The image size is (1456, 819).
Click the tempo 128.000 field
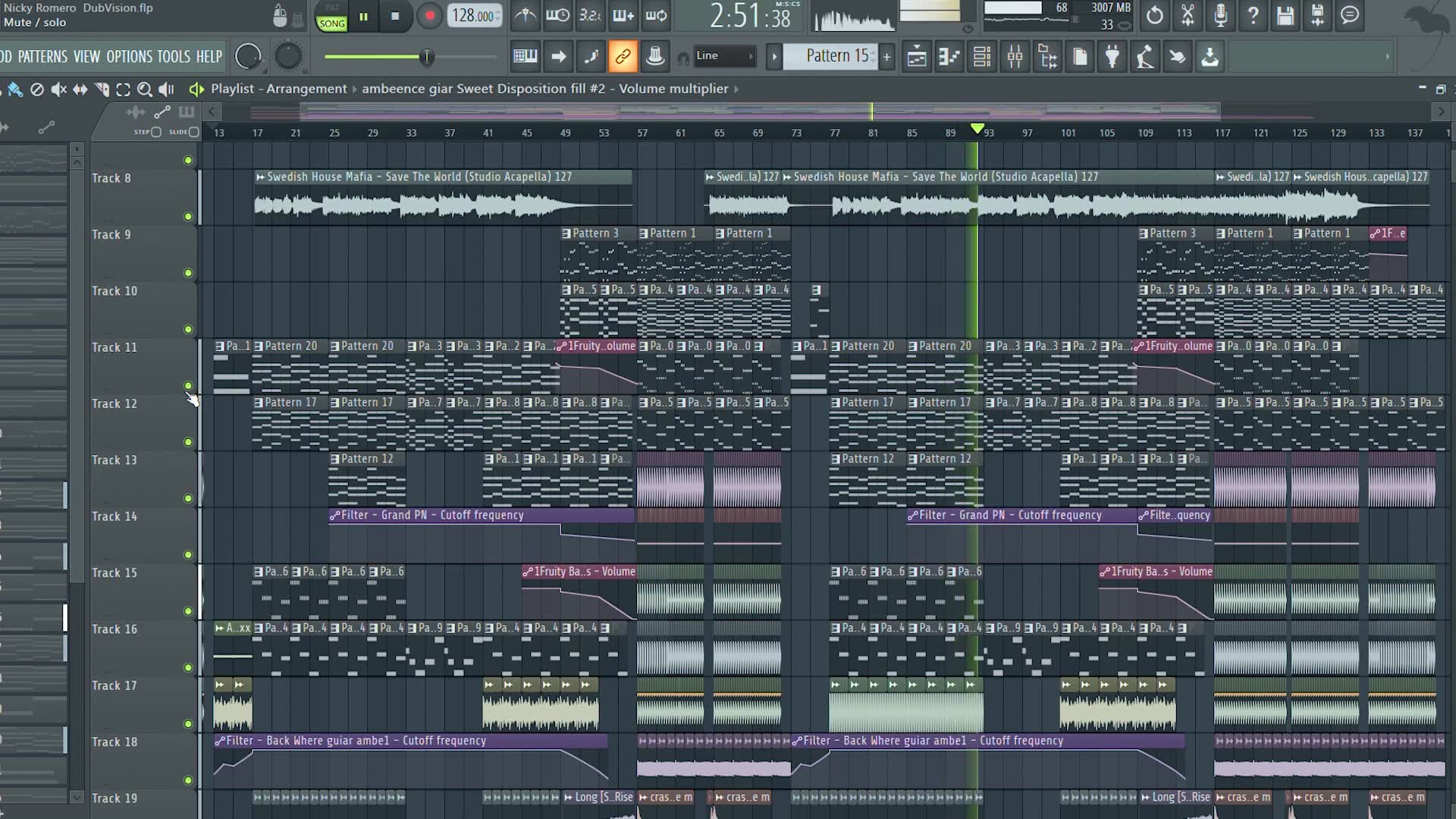click(474, 16)
